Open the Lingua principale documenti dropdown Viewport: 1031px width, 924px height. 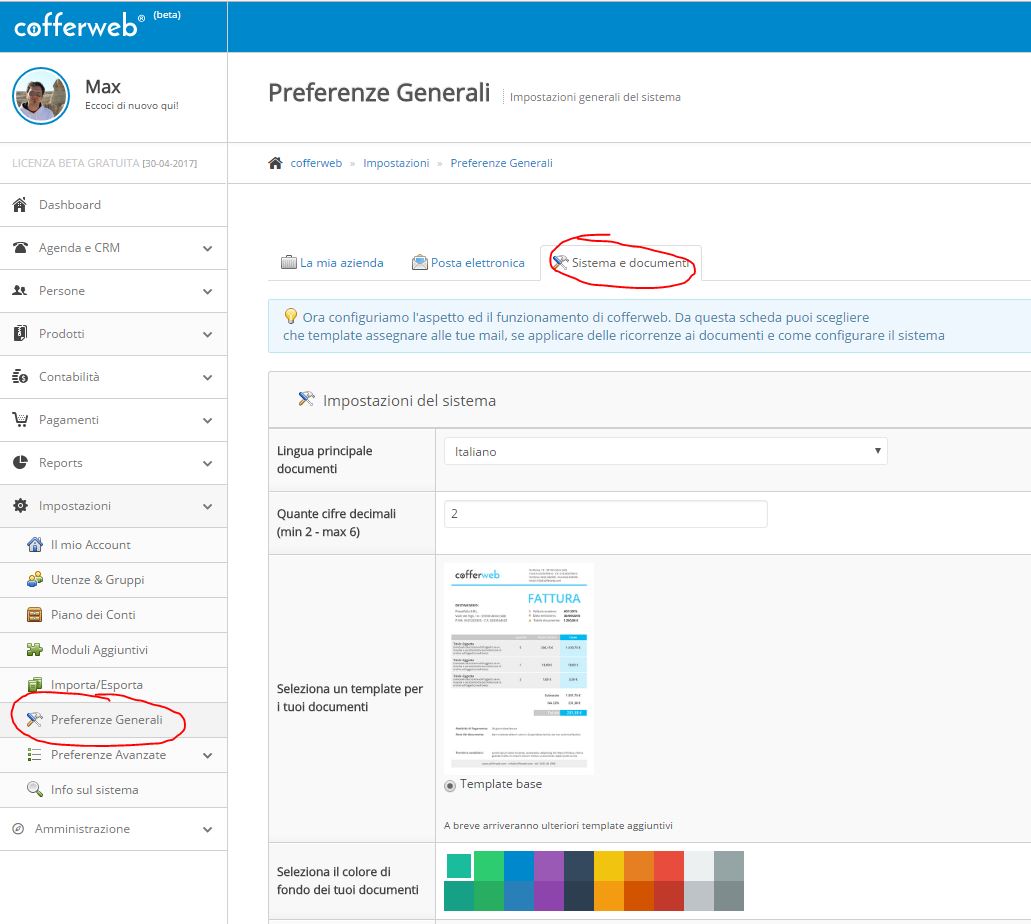[665, 451]
